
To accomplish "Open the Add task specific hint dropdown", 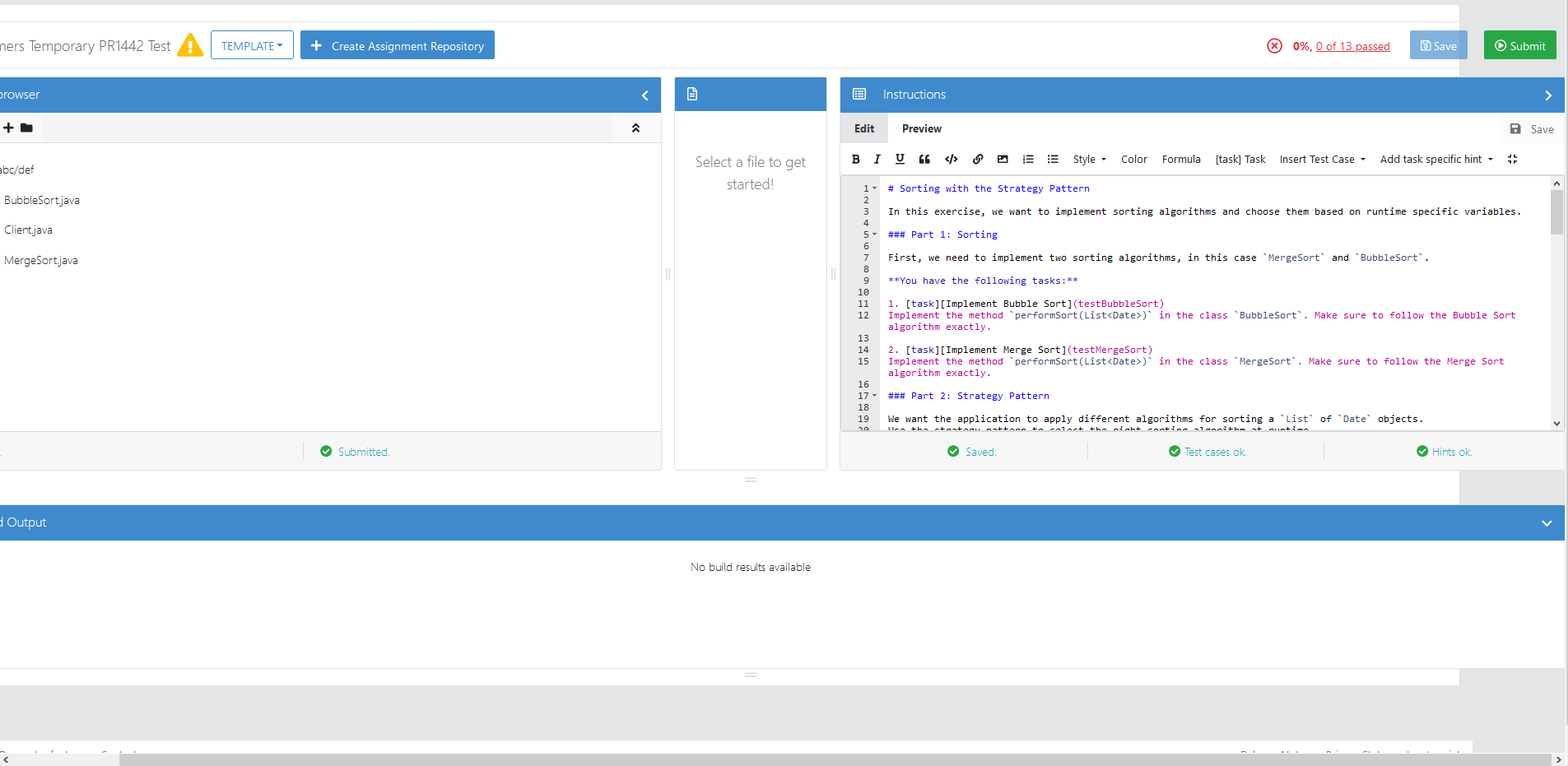I will [x=1436, y=160].
